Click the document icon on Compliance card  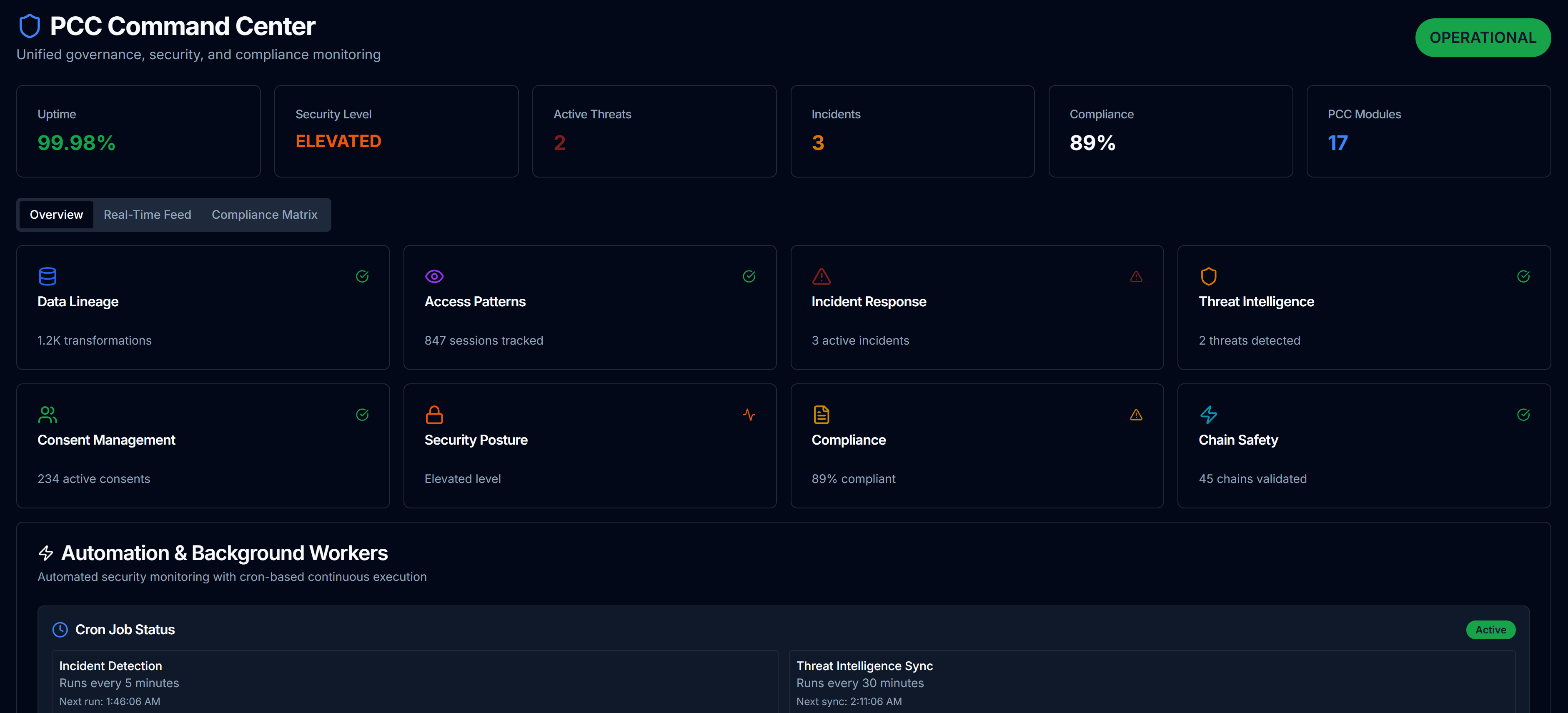[821, 414]
